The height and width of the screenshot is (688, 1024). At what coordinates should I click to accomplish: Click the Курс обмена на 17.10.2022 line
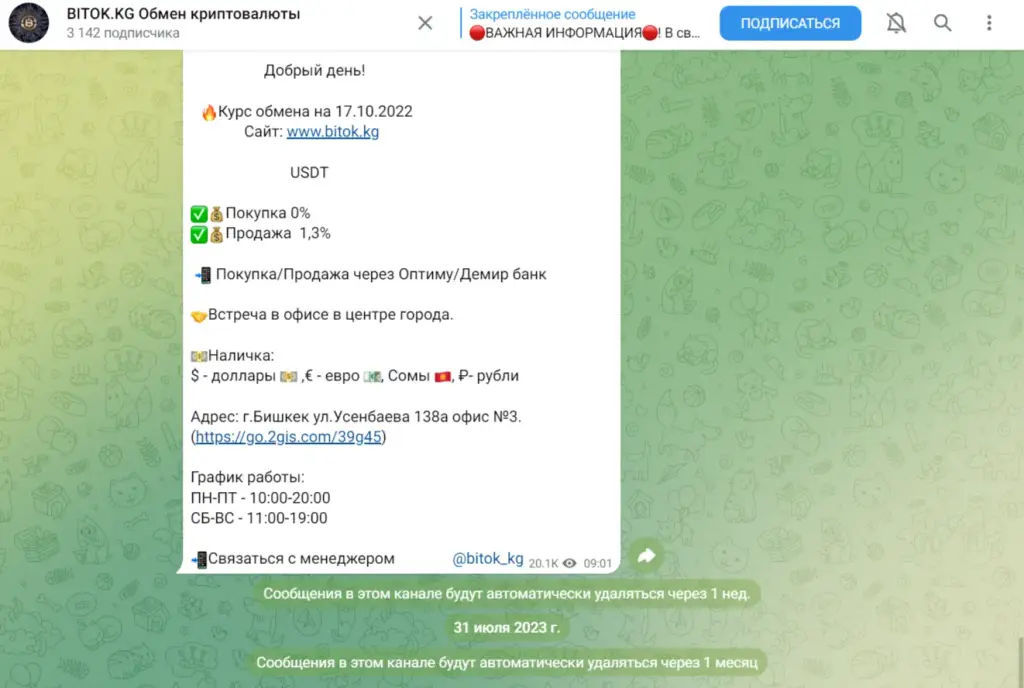coord(307,112)
